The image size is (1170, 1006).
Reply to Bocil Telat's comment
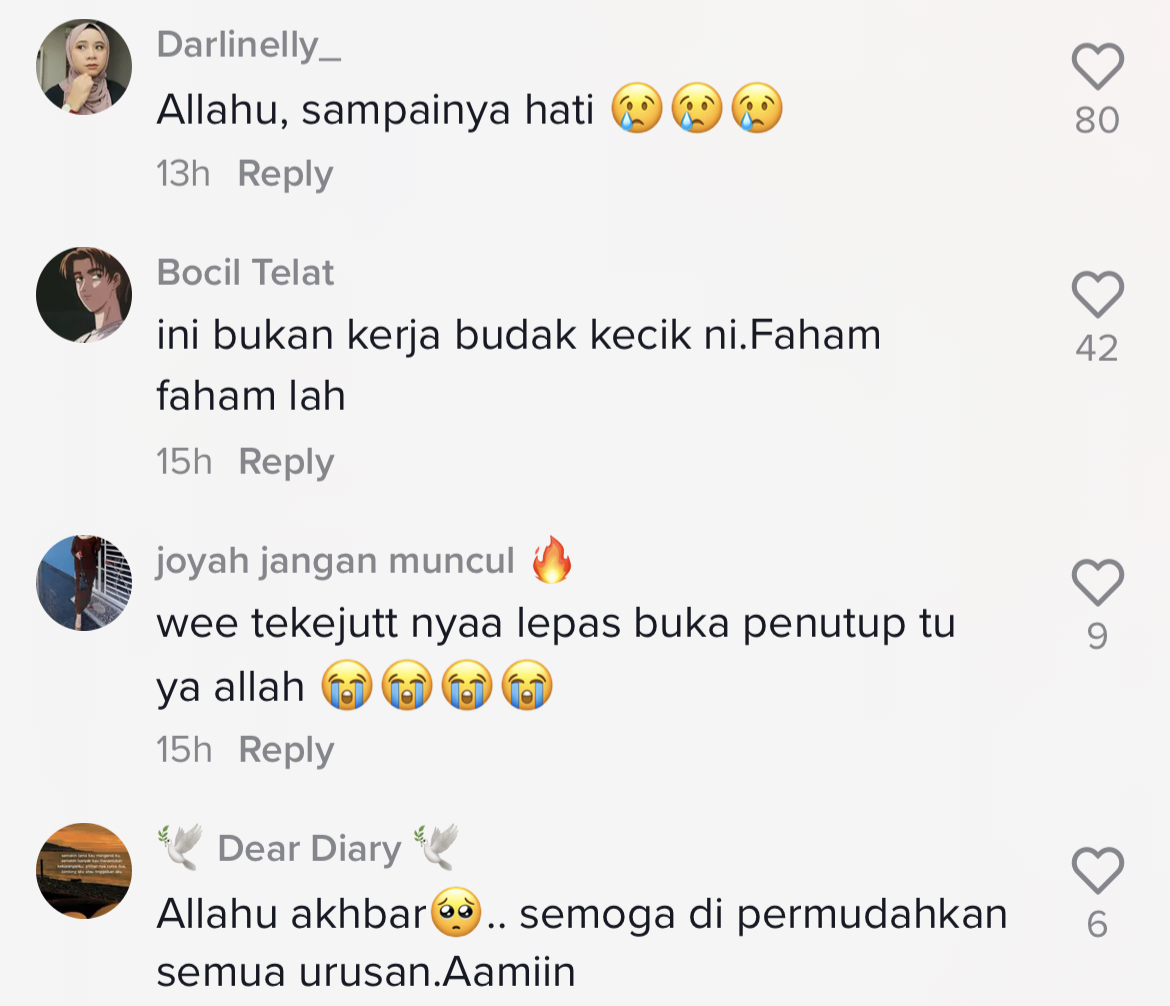tap(287, 463)
